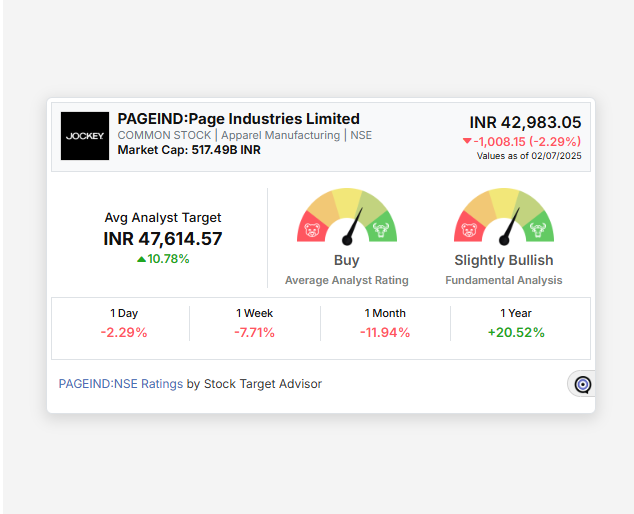The width and height of the screenshot is (634, 514).
Task: Click the -1,008.15 (-2.29%) change value
Action: tap(527, 142)
